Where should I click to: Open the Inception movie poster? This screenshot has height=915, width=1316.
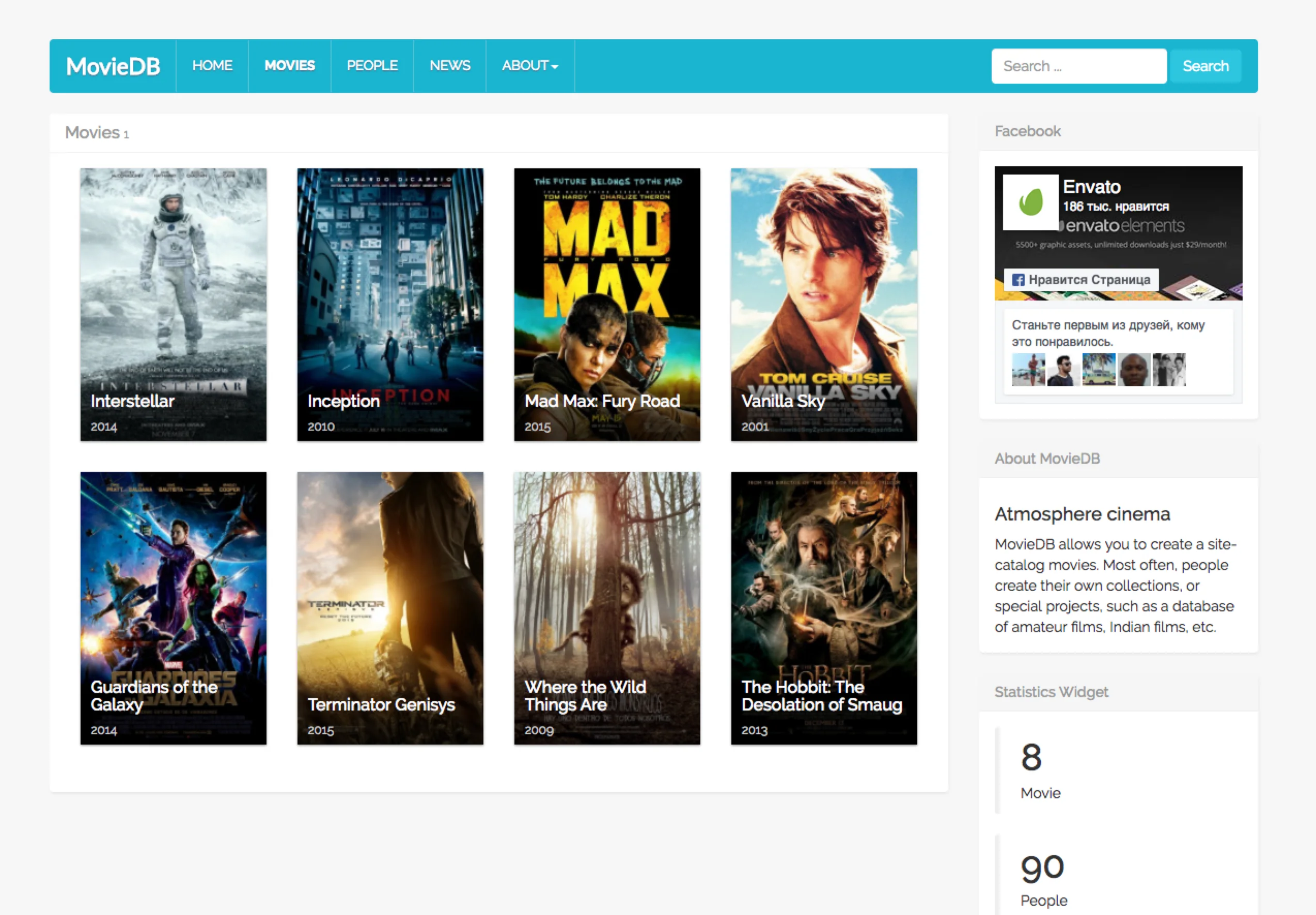click(390, 304)
